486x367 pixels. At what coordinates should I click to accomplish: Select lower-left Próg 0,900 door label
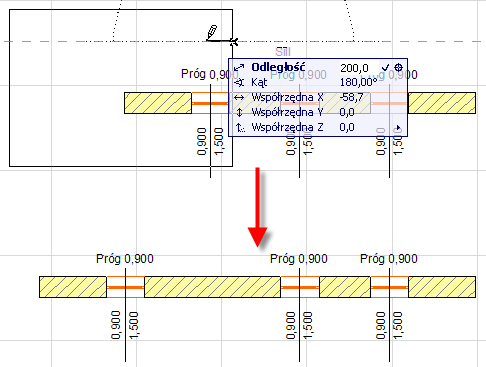pyautogui.click(x=125, y=259)
